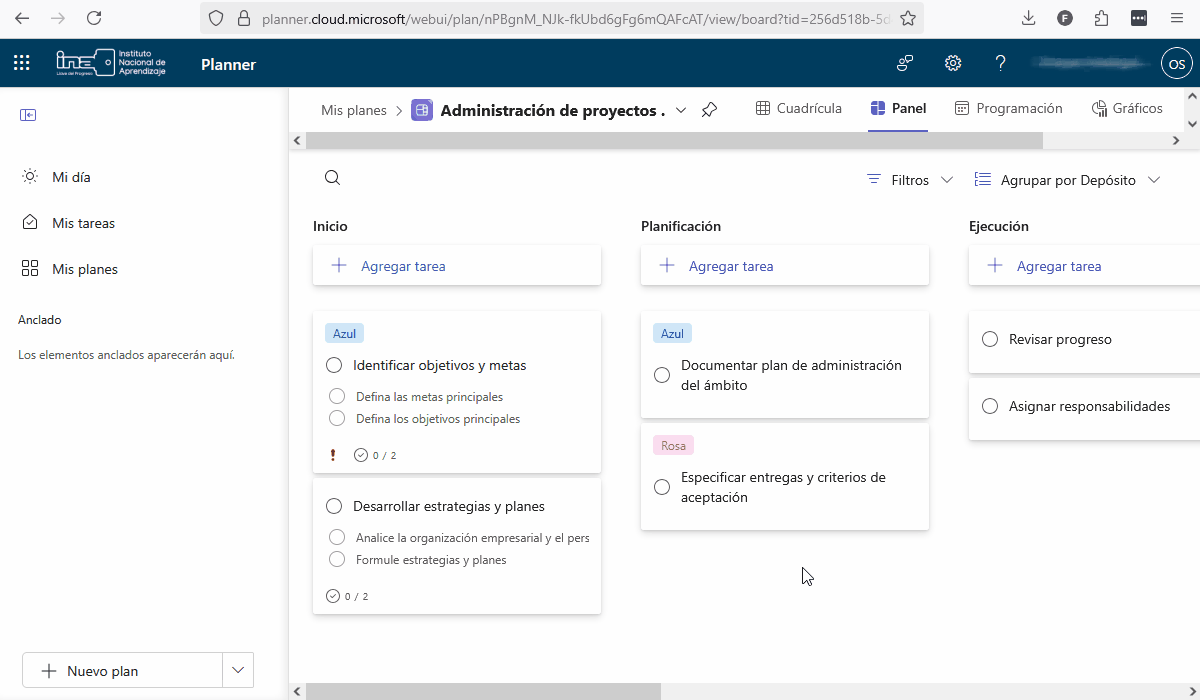
Task: Click the Planner settings gear icon
Action: pos(953,64)
